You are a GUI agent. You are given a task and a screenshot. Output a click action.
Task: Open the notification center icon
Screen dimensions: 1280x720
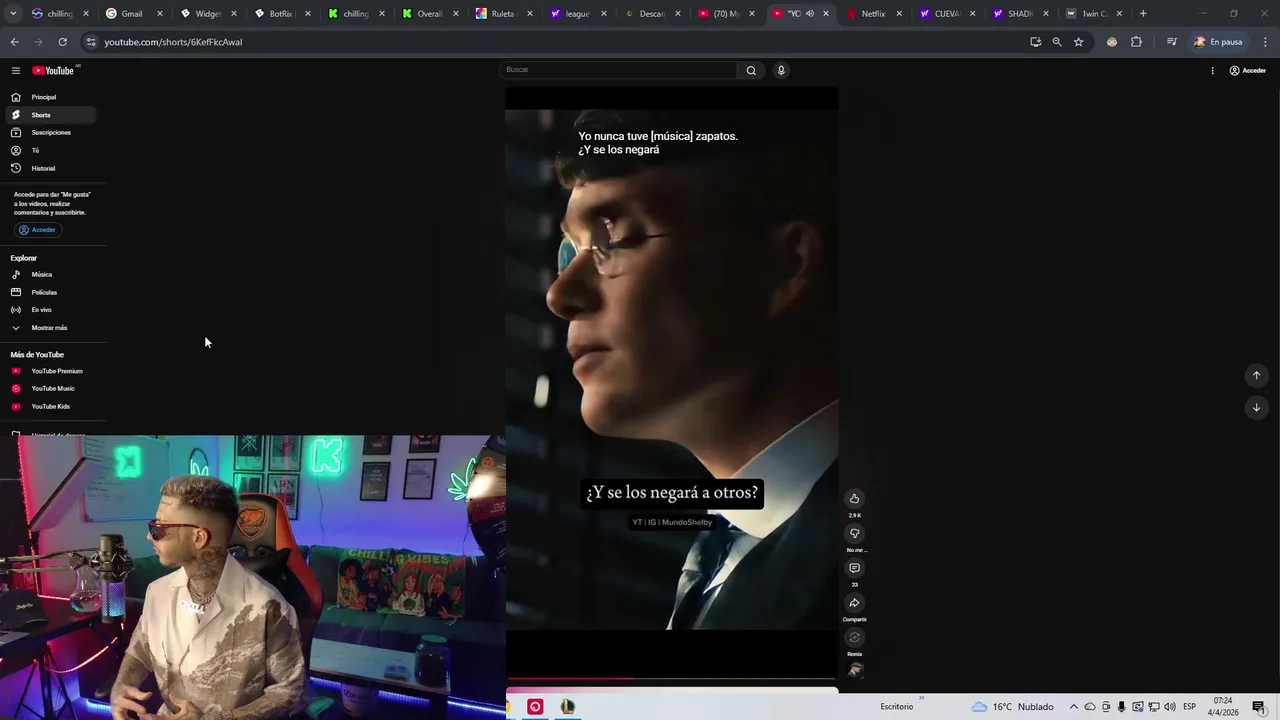coord(1259,707)
